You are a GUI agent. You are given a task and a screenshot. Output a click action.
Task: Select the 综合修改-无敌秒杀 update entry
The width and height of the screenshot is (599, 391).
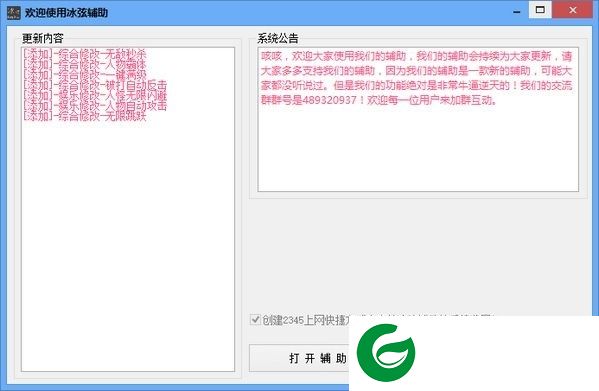tap(84, 54)
